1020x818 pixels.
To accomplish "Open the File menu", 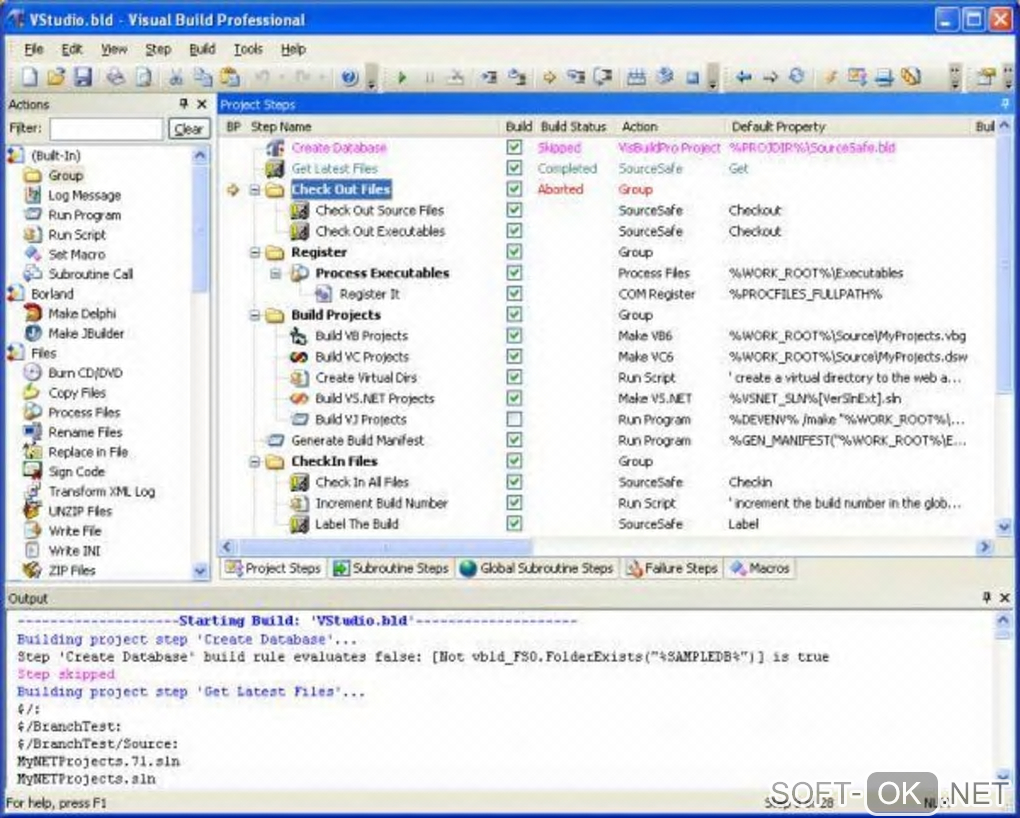I will tap(34, 49).
